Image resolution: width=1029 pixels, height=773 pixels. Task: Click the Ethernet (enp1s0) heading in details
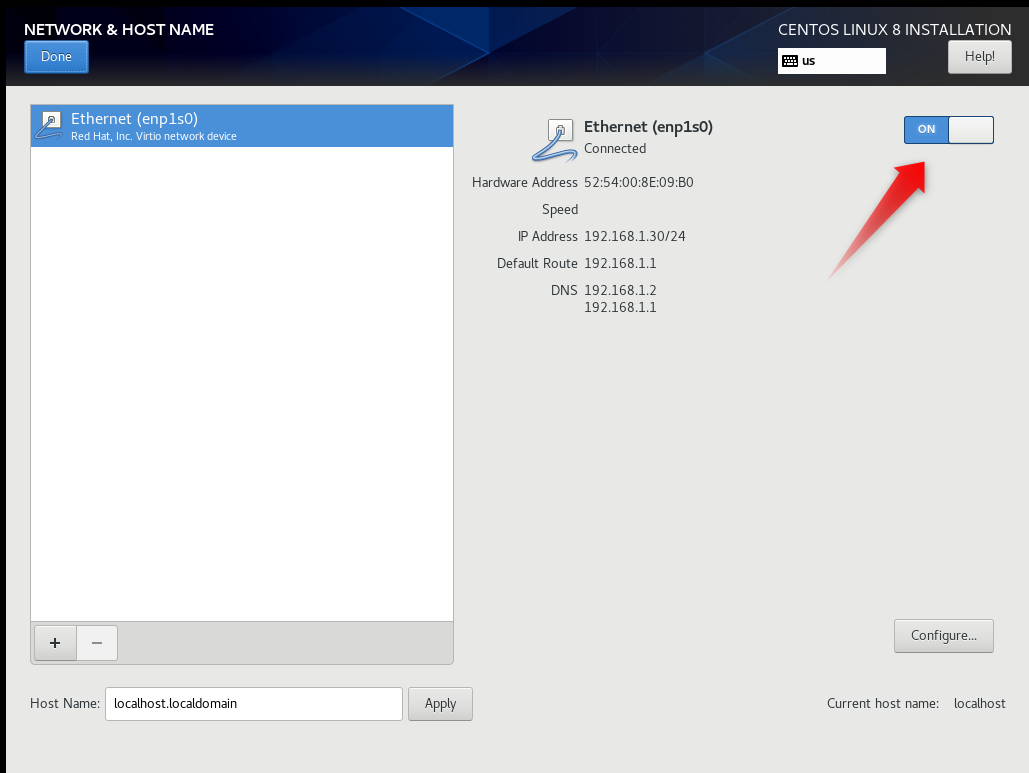pyautogui.click(x=648, y=127)
